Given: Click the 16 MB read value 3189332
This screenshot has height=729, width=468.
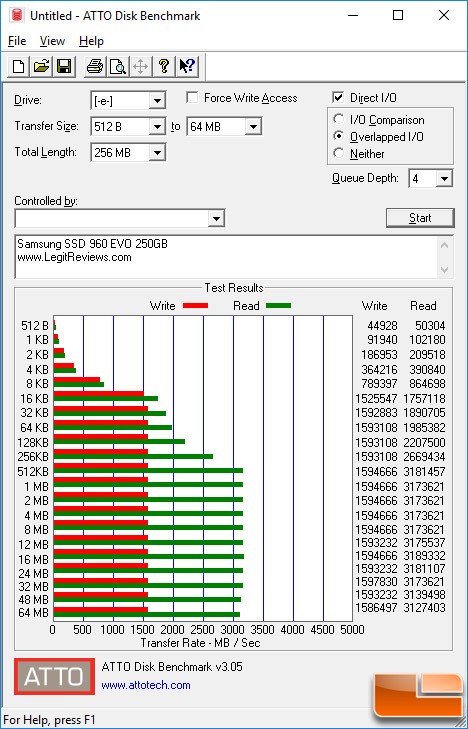Looking at the screenshot, I should (425, 556).
